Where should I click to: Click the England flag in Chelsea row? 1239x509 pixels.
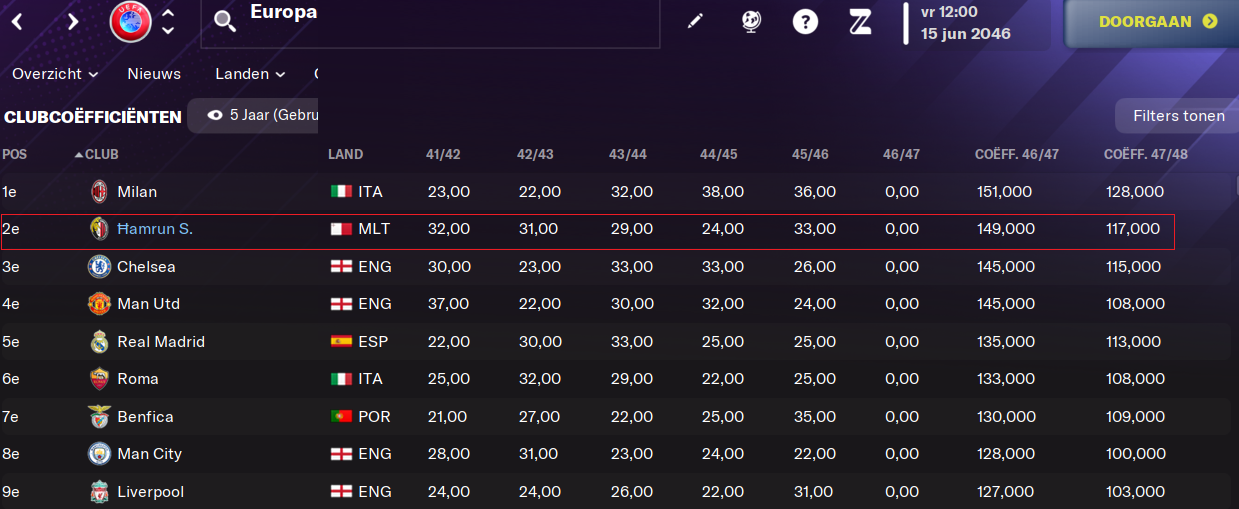pos(341,266)
